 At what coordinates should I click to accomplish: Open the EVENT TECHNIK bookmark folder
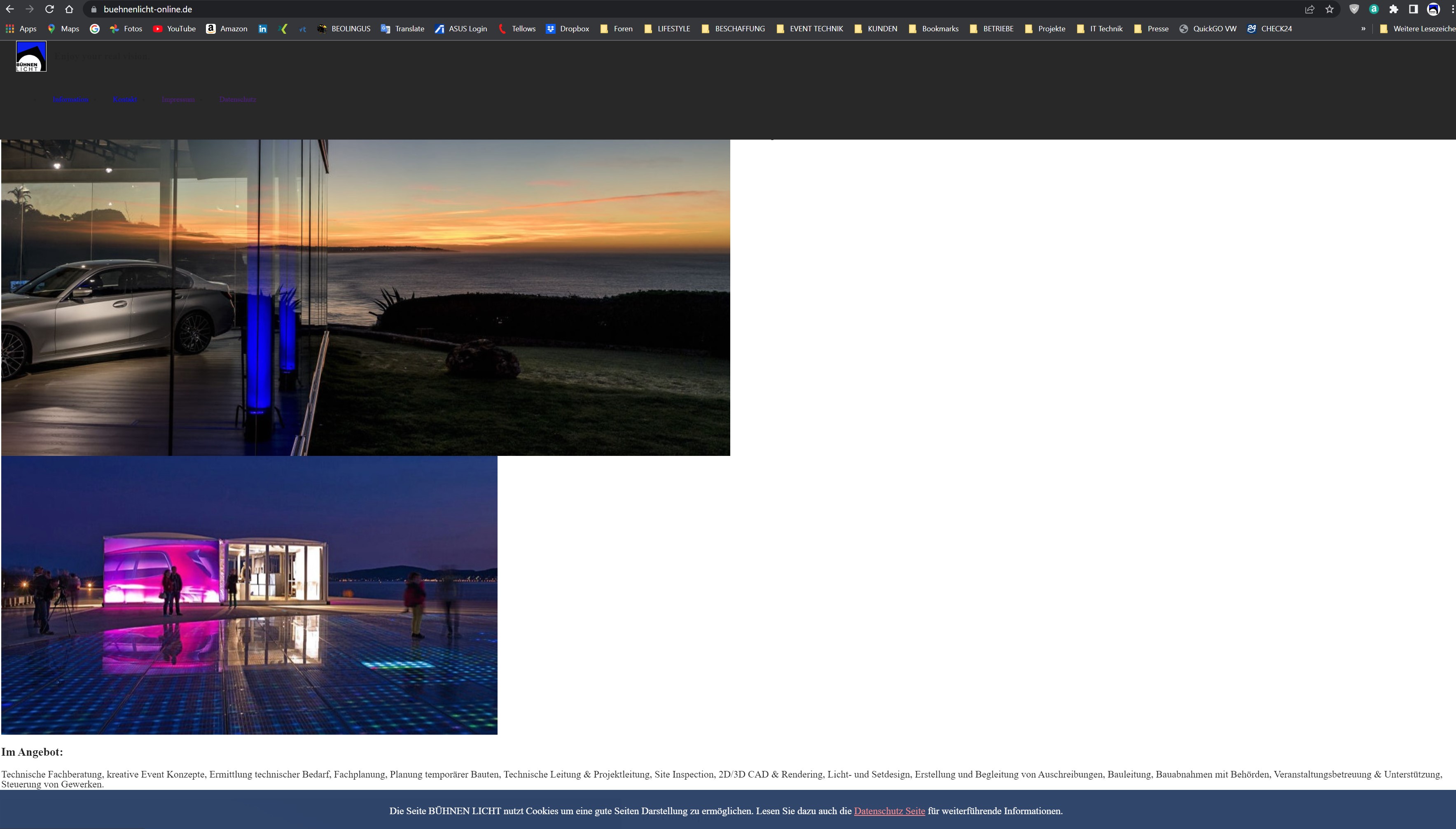tap(809, 28)
